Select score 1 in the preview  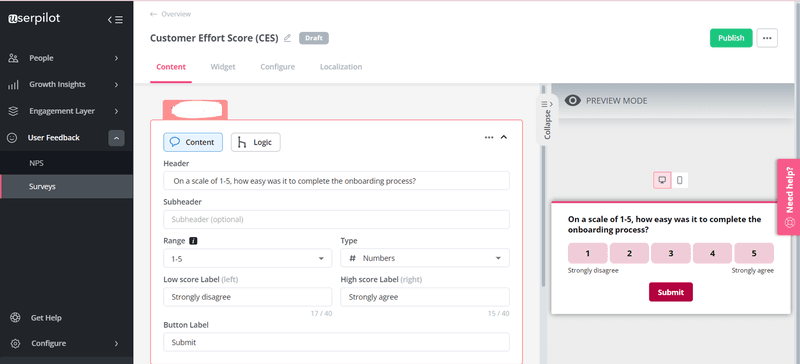(588, 253)
